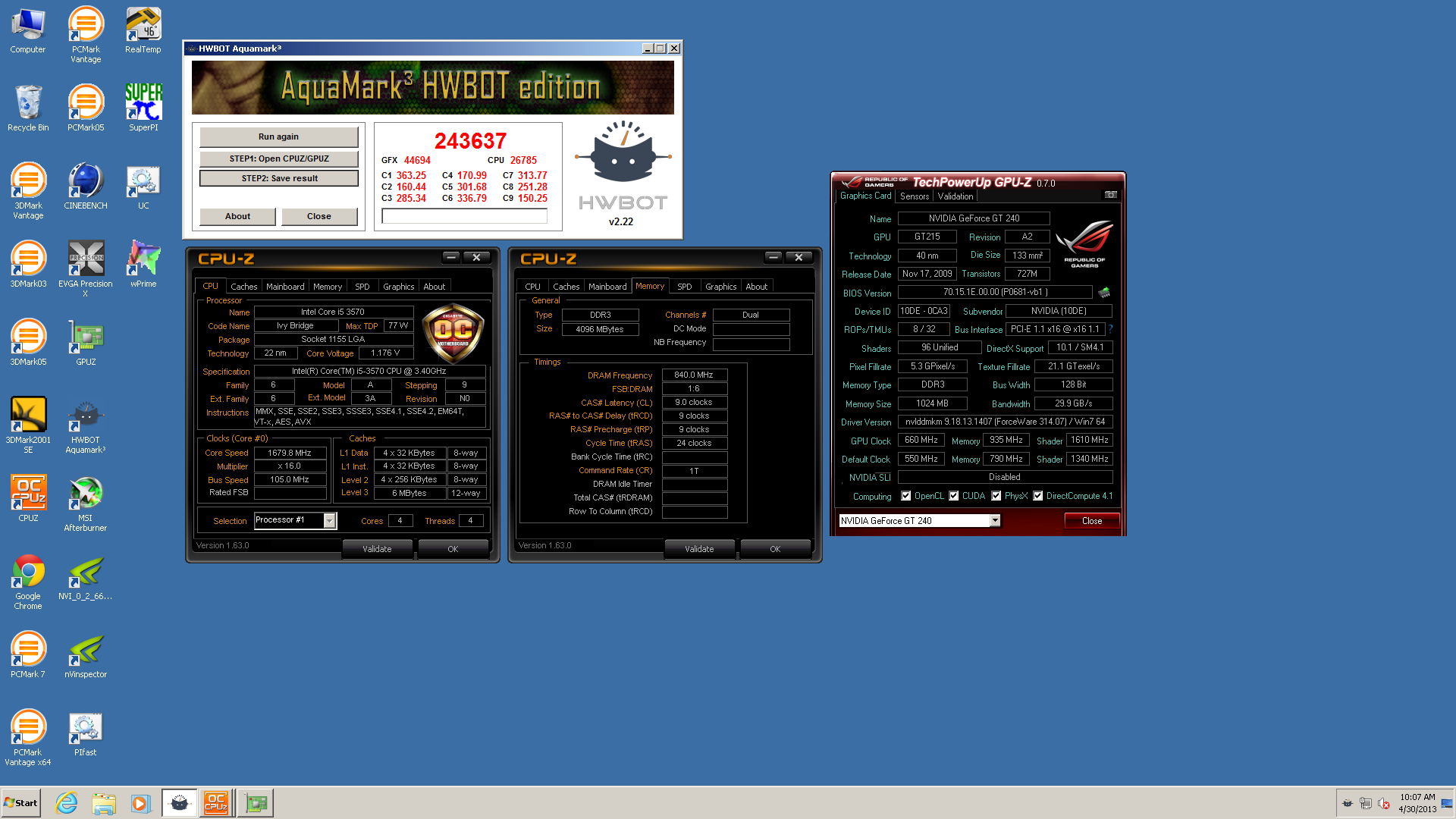Click GPU-Z BIOS save chip icon
Screen dimensions: 1456x819
[1104, 292]
